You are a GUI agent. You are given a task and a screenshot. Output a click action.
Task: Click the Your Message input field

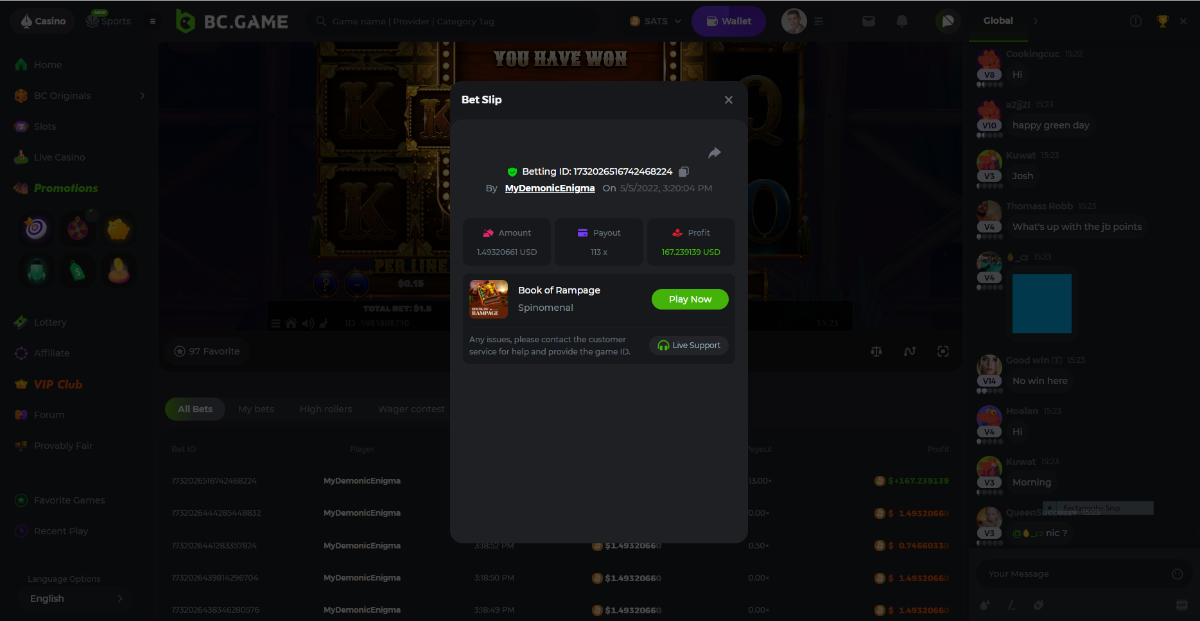[x=1070, y=574]
